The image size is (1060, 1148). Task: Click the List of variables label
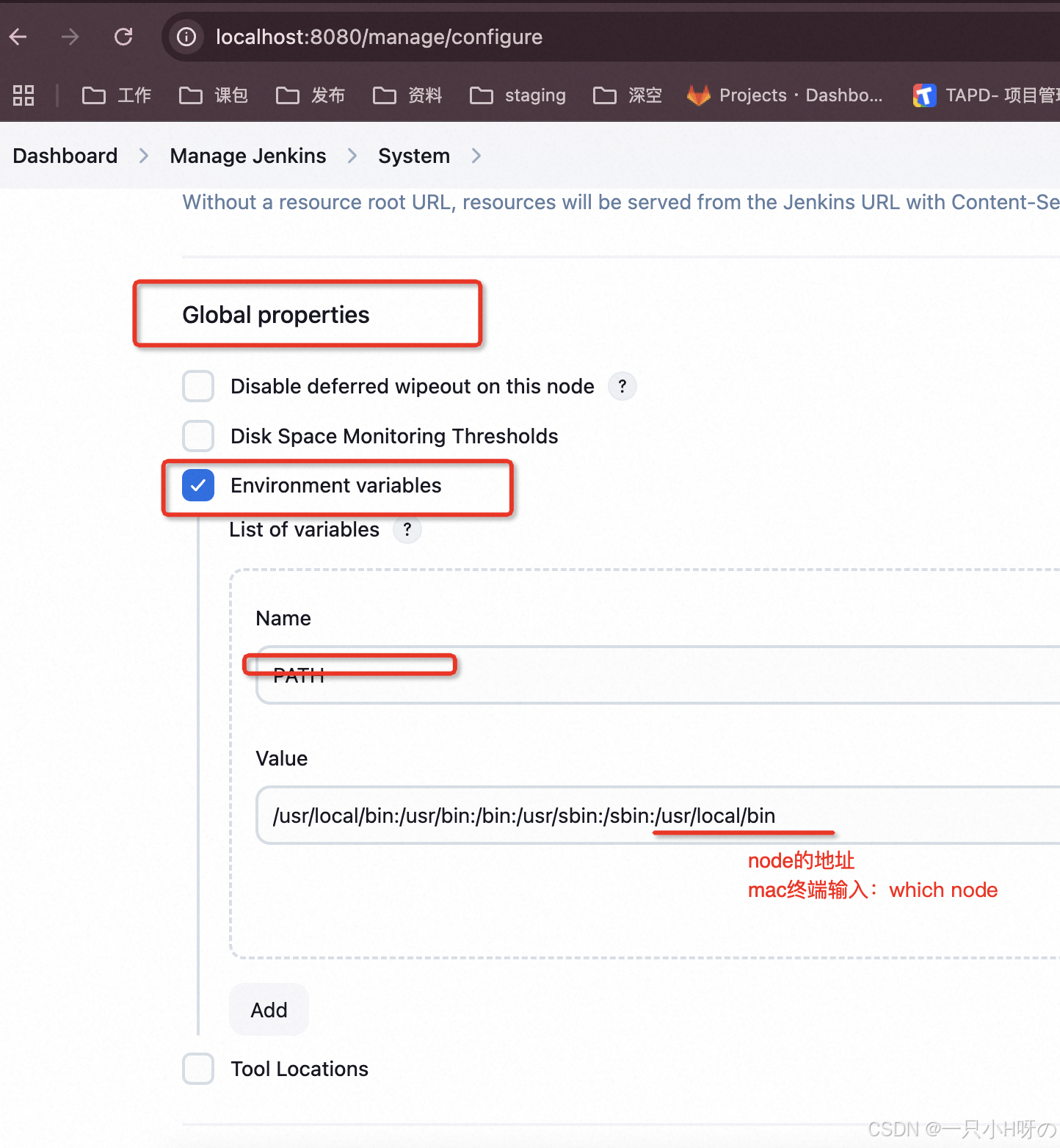(x=305, y=529)
